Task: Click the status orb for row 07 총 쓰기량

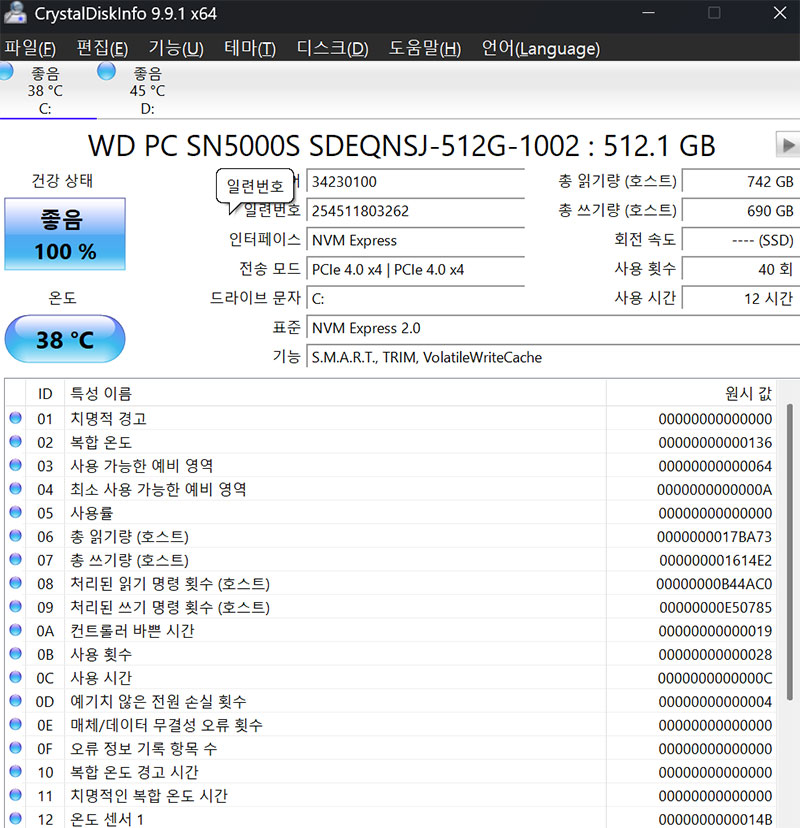Action: pyautogui.click(x=15, y=559)
